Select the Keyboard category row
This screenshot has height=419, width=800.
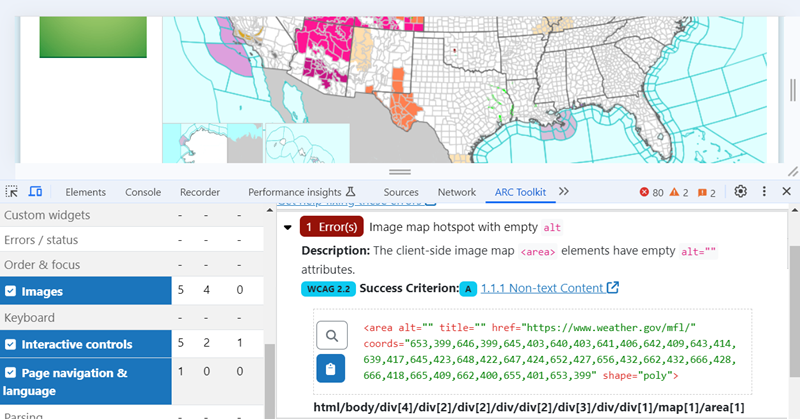click(132, 318)
